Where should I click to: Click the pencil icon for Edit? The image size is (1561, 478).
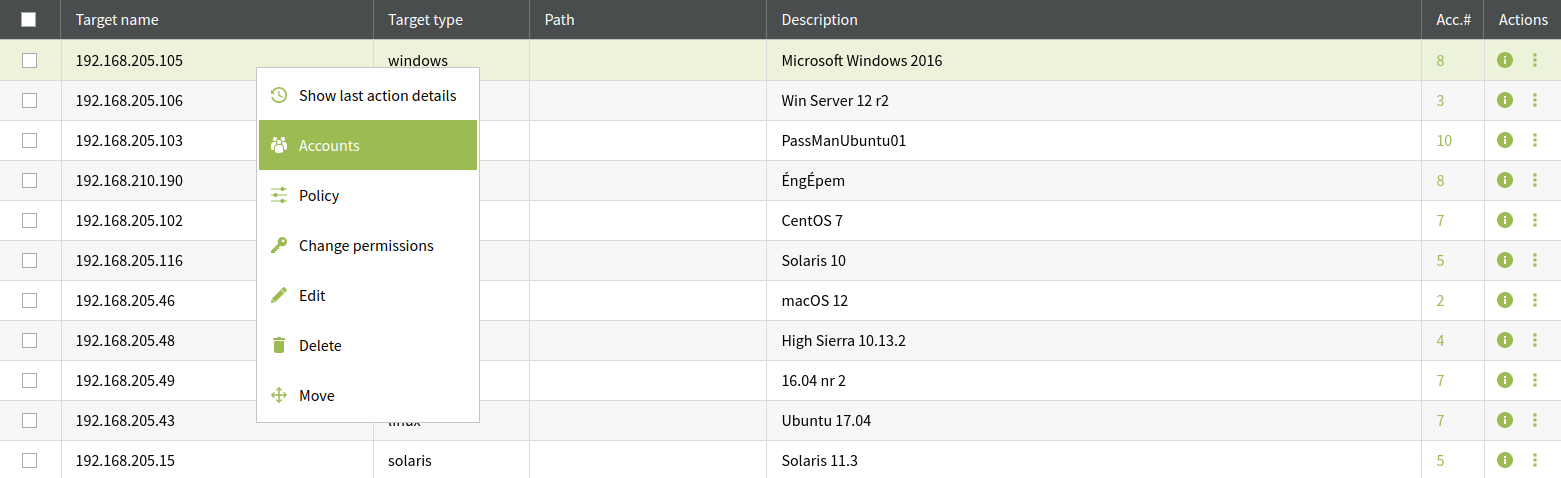[279, 295]
